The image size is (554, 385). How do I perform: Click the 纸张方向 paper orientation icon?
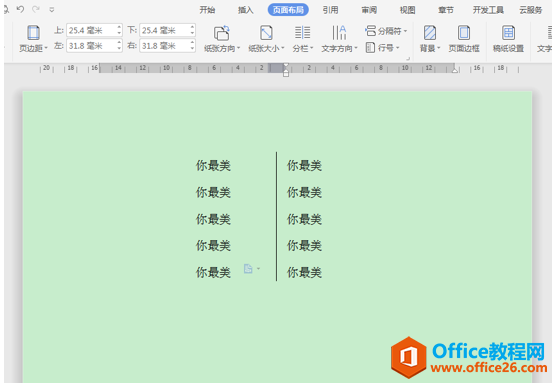tap(222, 33)
